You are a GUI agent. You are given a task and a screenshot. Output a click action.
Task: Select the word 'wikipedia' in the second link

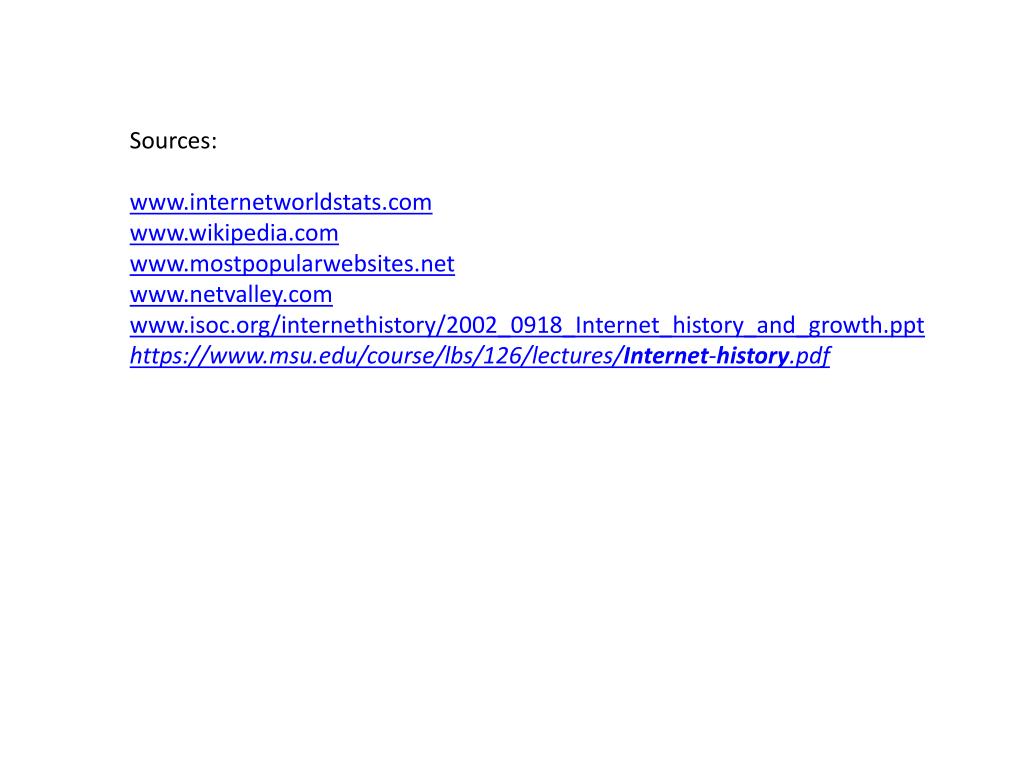(242, 233)
